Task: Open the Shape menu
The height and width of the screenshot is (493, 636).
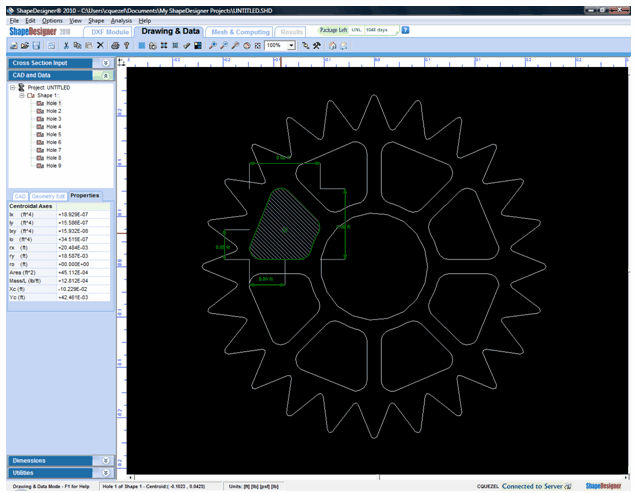Action: point(96,21)
